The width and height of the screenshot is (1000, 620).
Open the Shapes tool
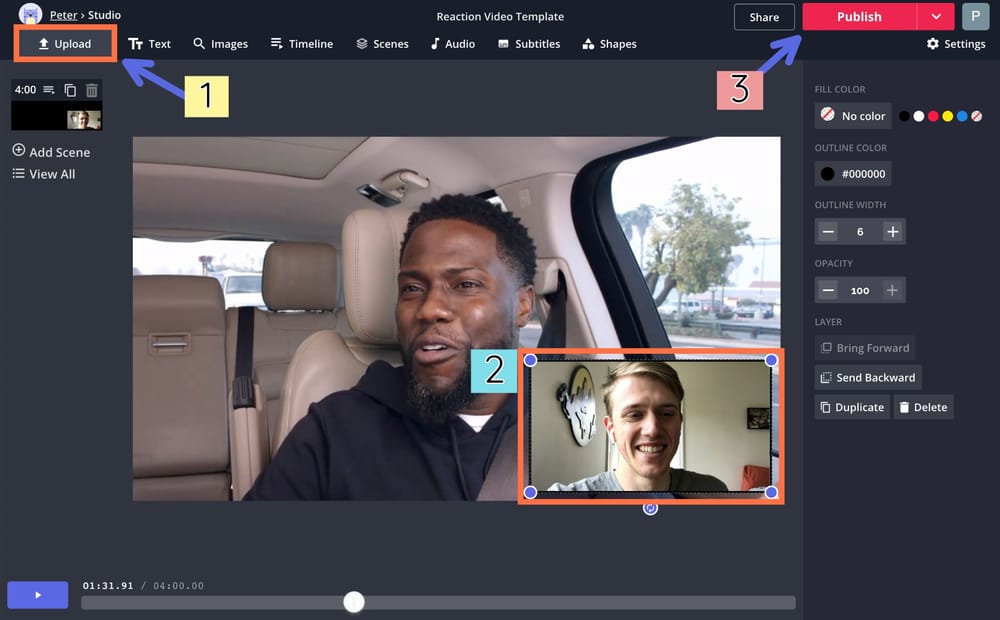pos(610,44)
